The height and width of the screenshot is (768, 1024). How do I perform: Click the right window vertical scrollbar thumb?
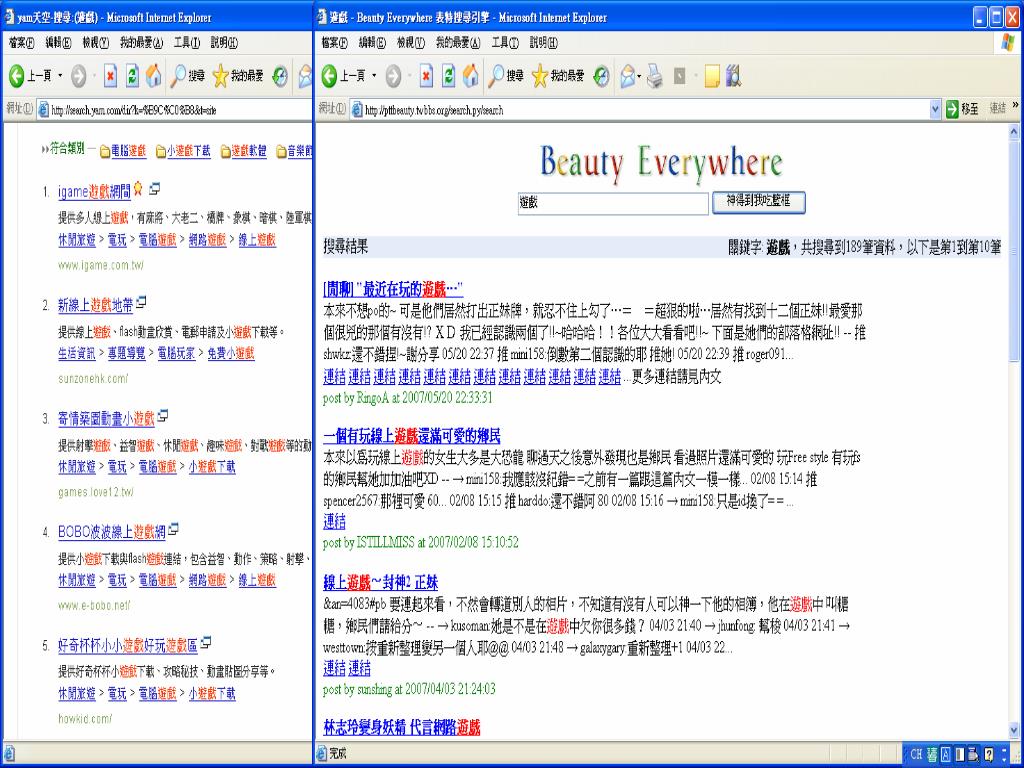1014,249
